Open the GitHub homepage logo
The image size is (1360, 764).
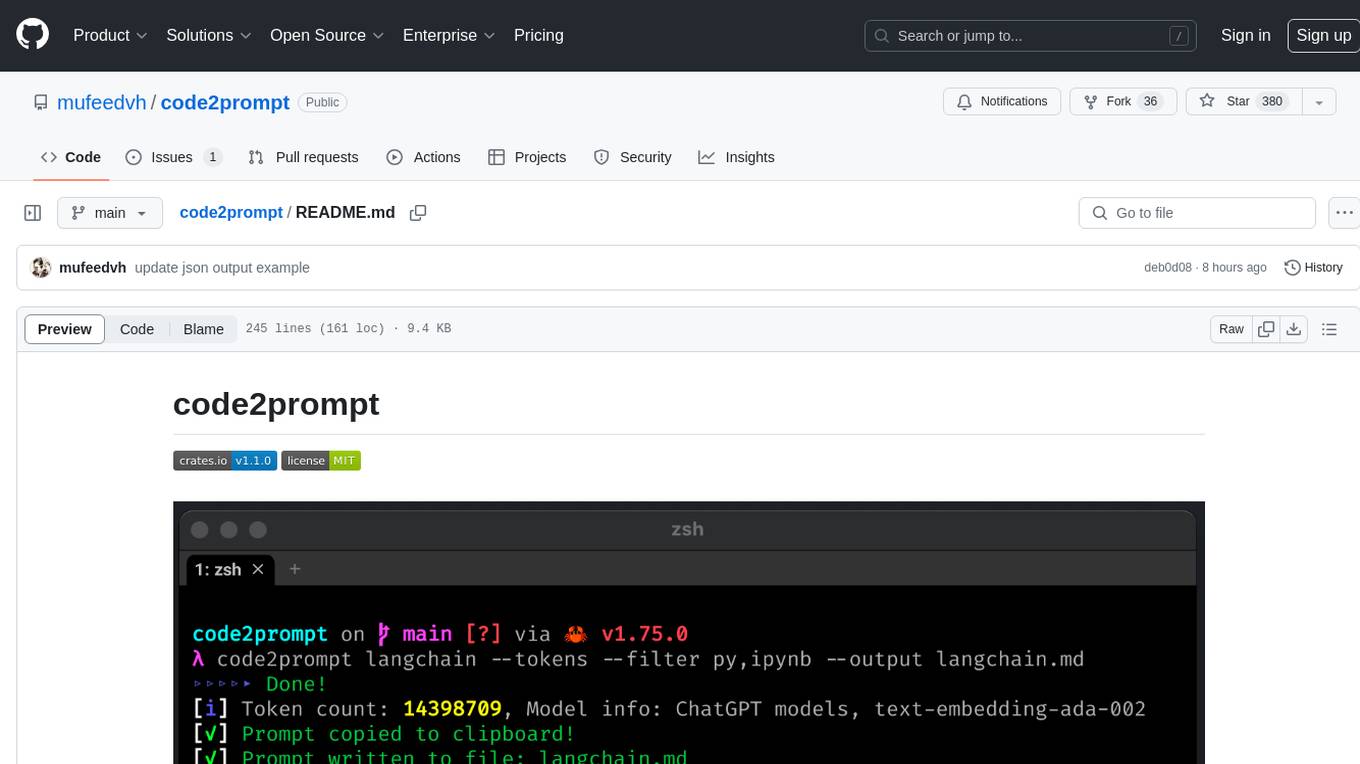pos(32,35)
